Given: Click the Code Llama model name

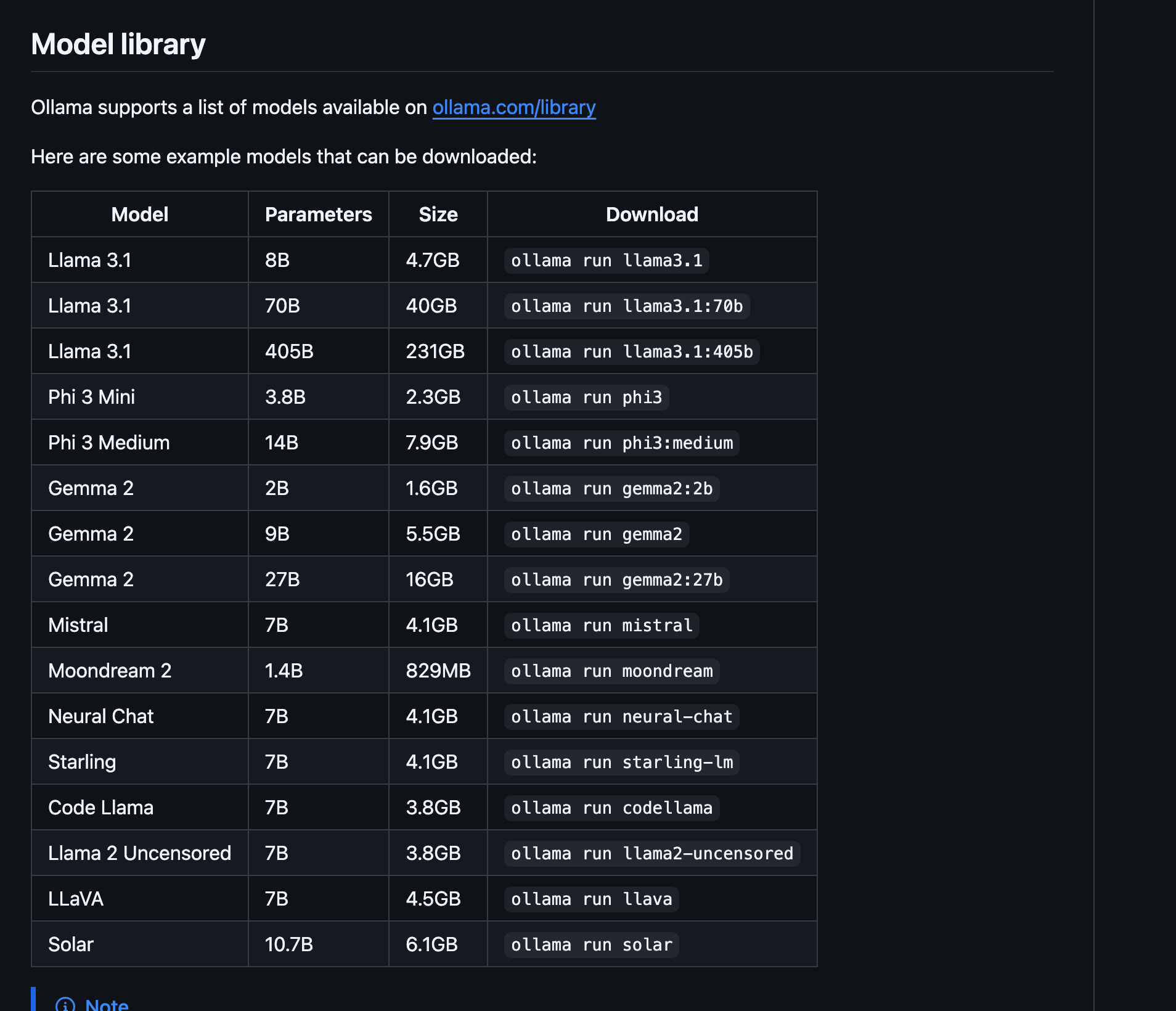Looking at the screenshot, I should 101,808.
